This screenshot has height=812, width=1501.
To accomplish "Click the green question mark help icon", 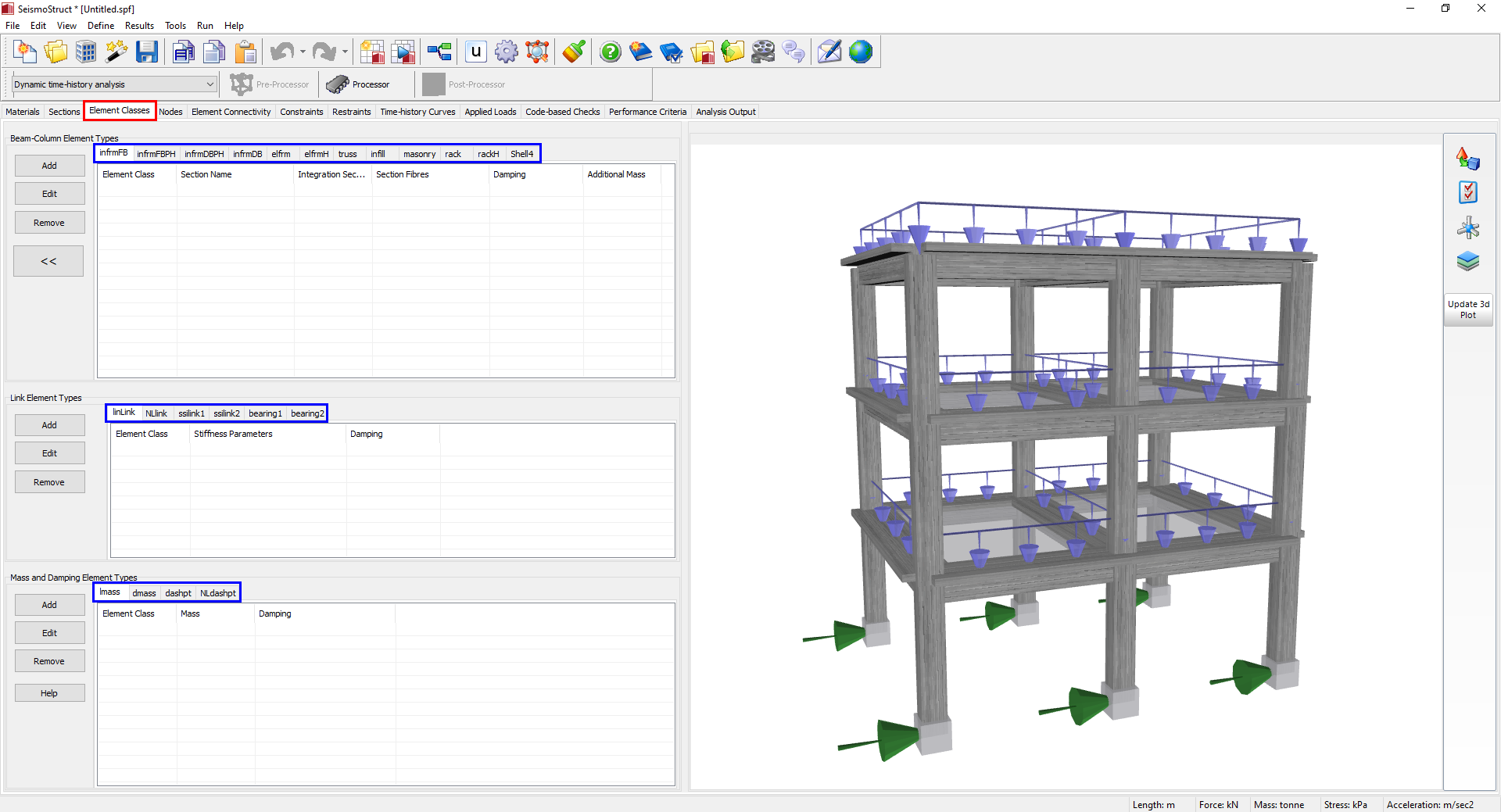I will [611, 52].
